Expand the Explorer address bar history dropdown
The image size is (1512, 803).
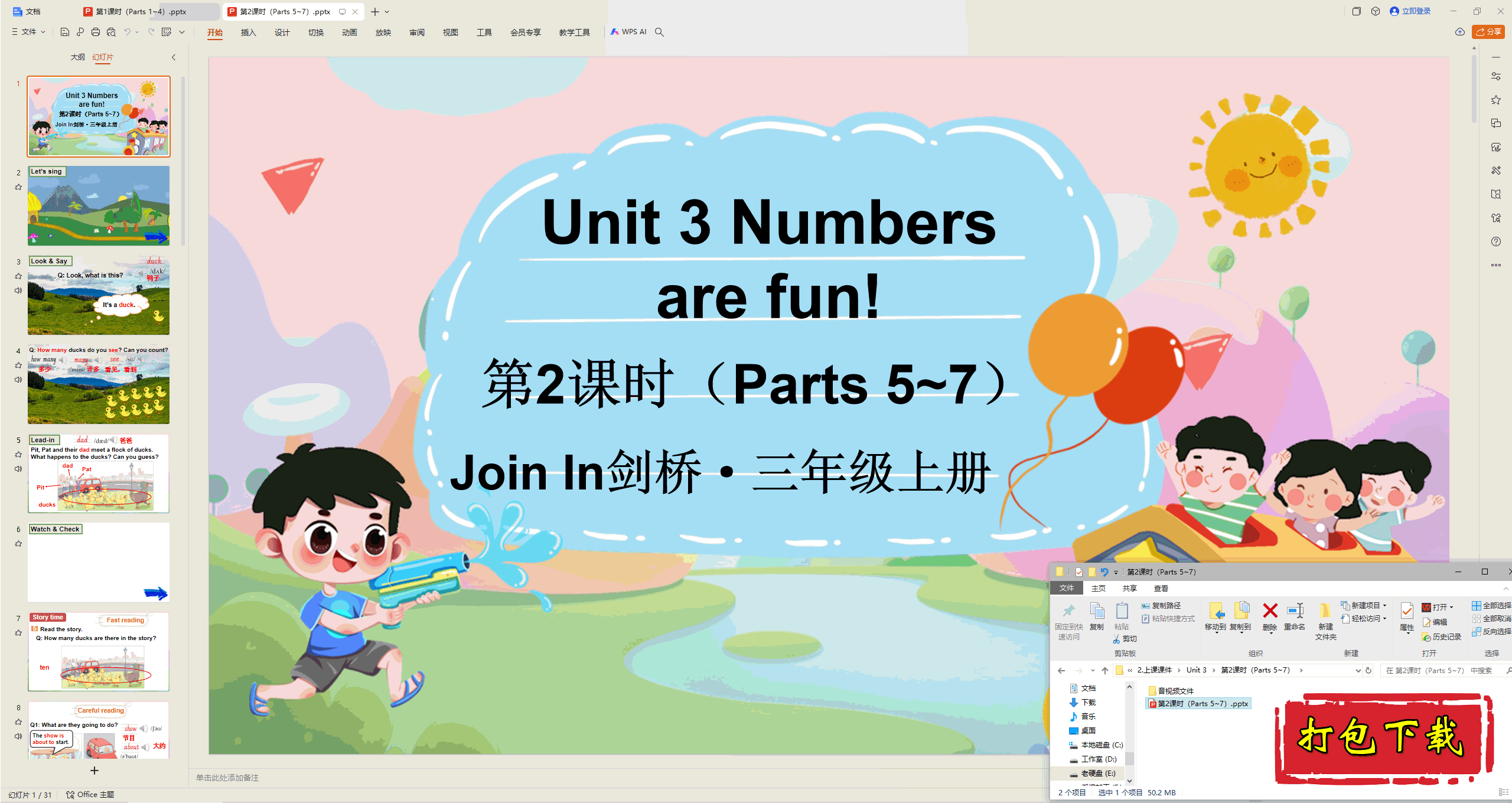coord(1358,670)
